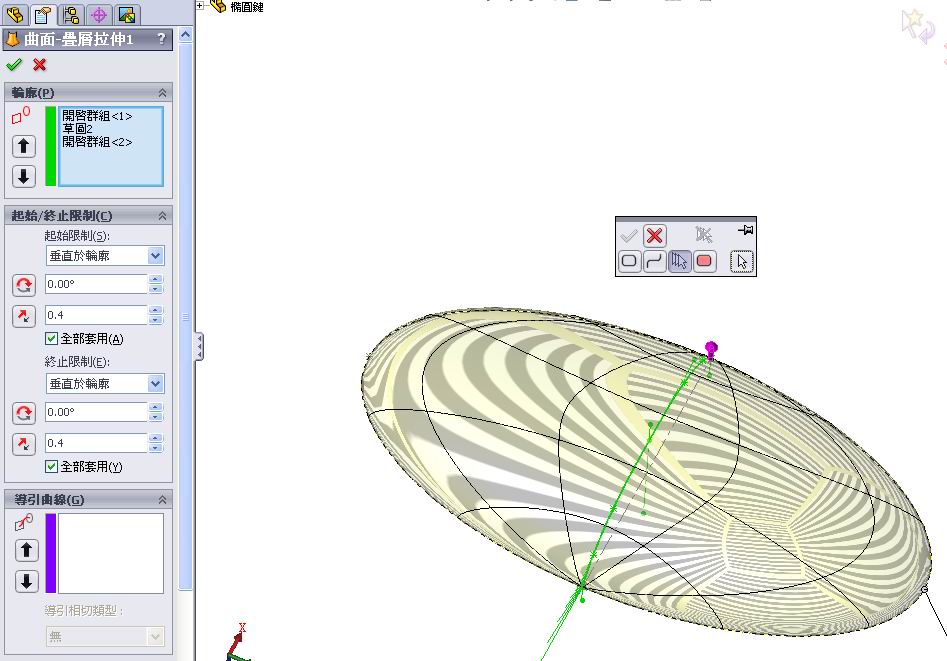Open the FeatureManager design tree tab
This screenshot has width=947, height=661.
pos(14,14)
